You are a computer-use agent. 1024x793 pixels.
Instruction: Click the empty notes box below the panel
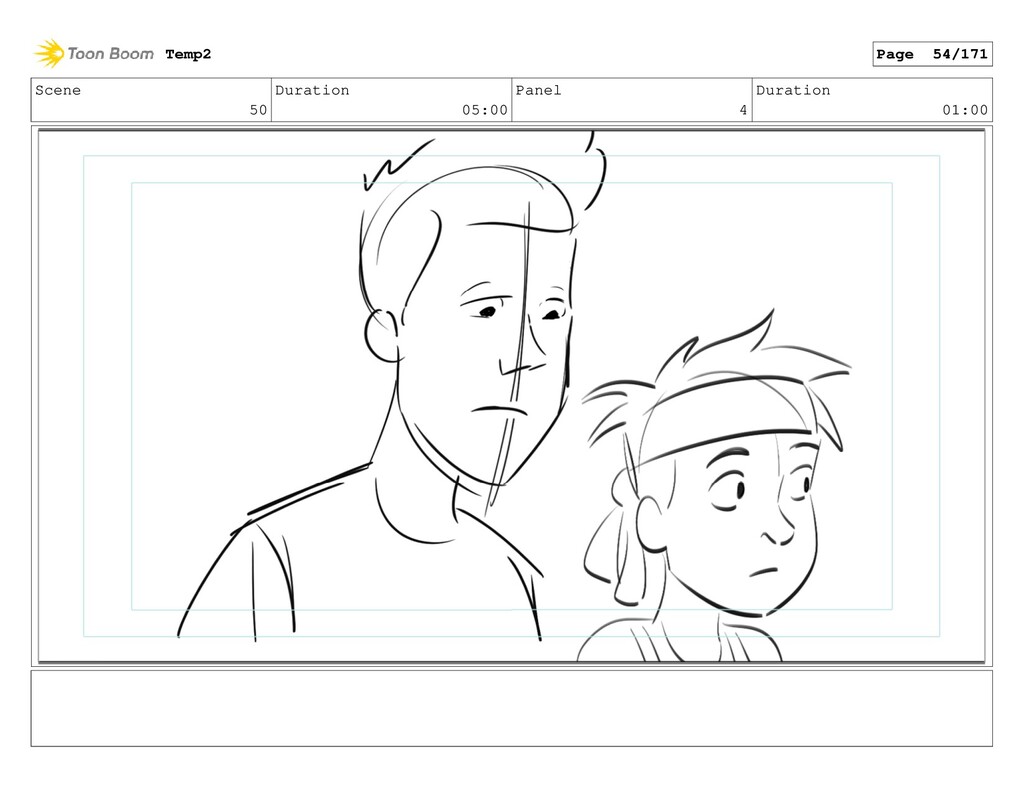(511, 708)
